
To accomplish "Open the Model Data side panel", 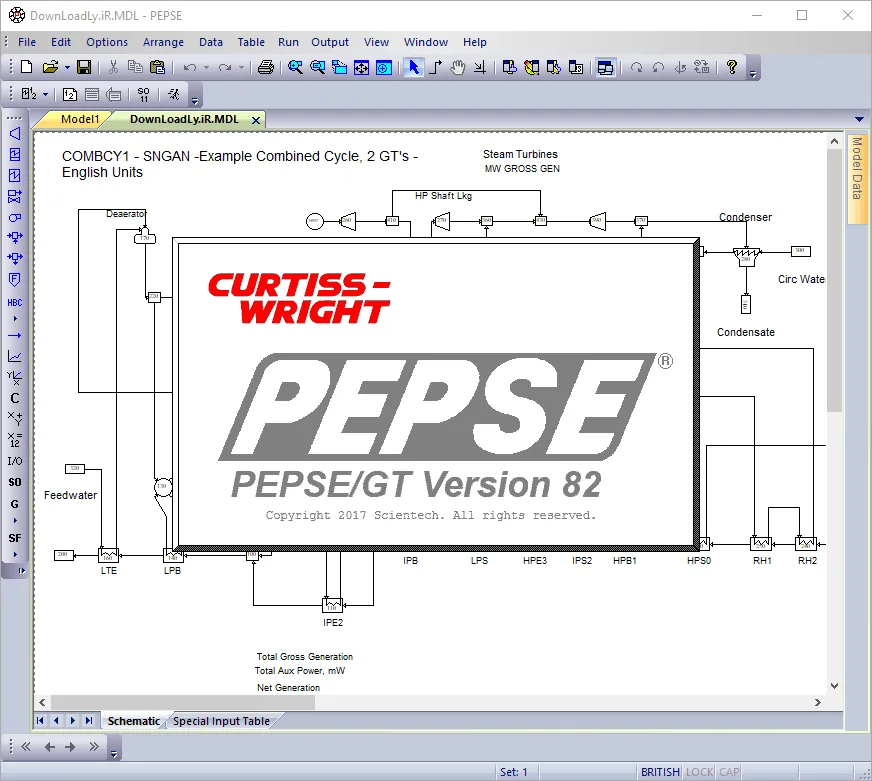I will [857, 178].
